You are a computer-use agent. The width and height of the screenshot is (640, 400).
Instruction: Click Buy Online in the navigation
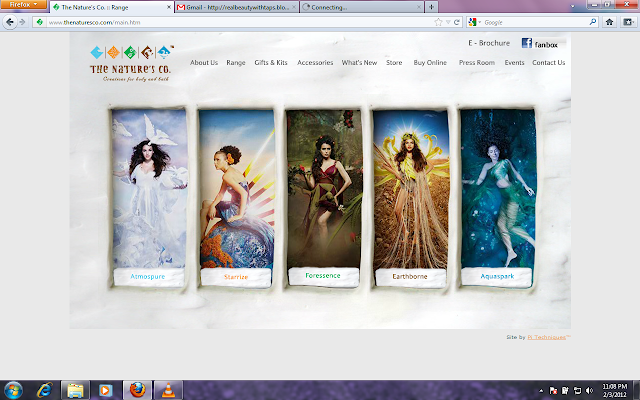click(430, 62)
